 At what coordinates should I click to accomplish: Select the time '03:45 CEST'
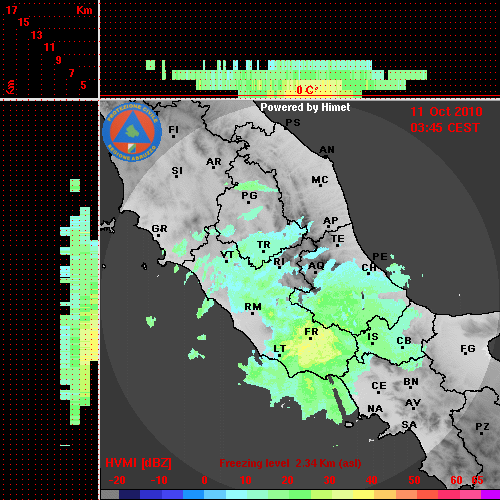tap(445, 128)
